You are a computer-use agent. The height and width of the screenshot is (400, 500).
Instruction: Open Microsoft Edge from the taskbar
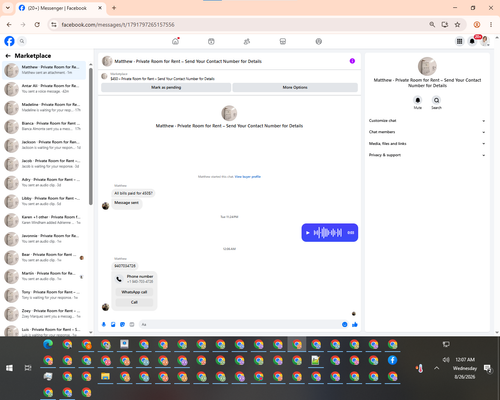[x=48, y=344]
